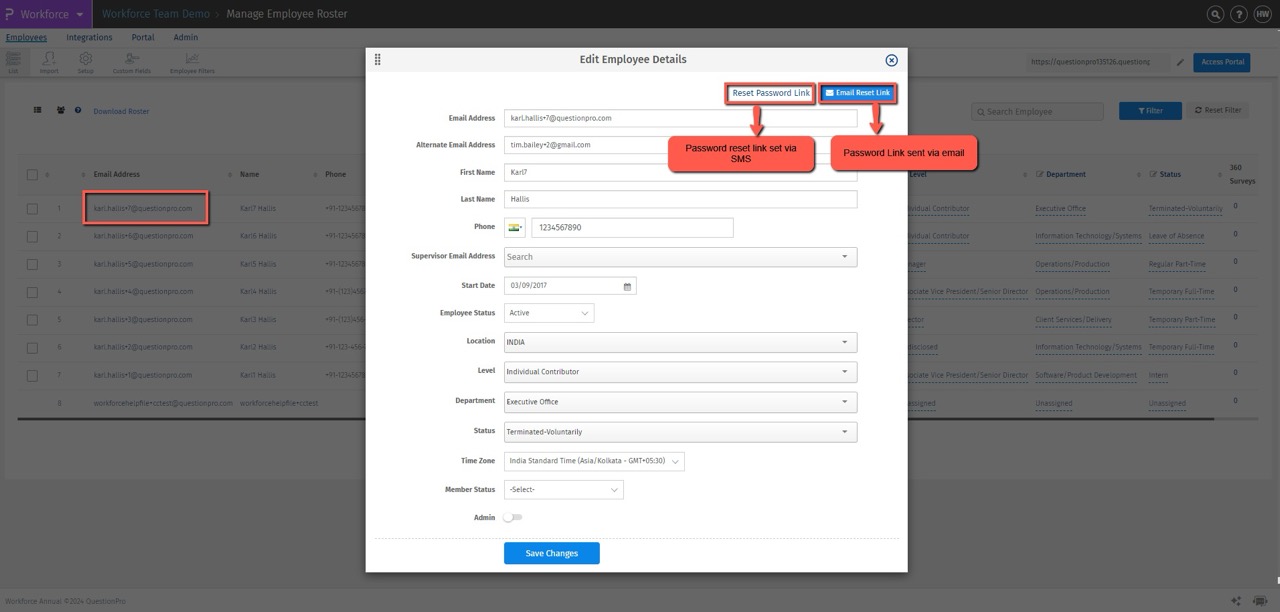Click inside the Search Employee field
The width and height of the screenshot is (1280, 612).
1037,111
